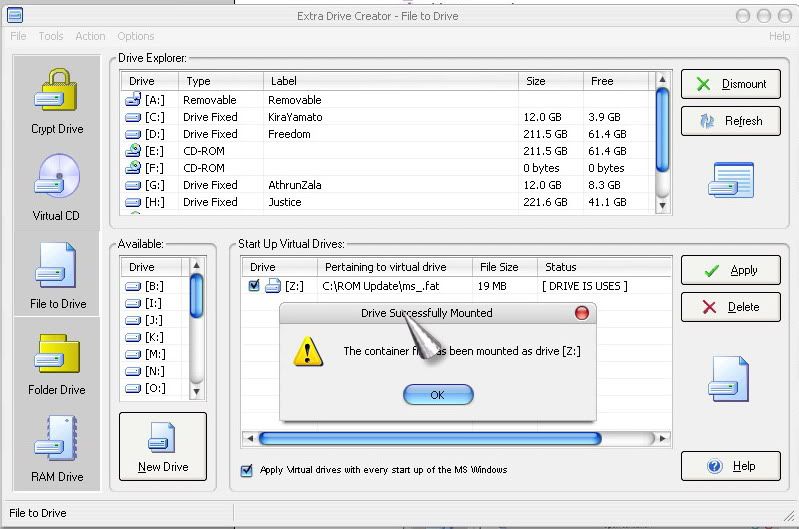Image resolution: width=799 pixels, height=529 pixels.
Task: Toggle Apply Virtual drives at startup checkbox
Action: click(247, 470)
